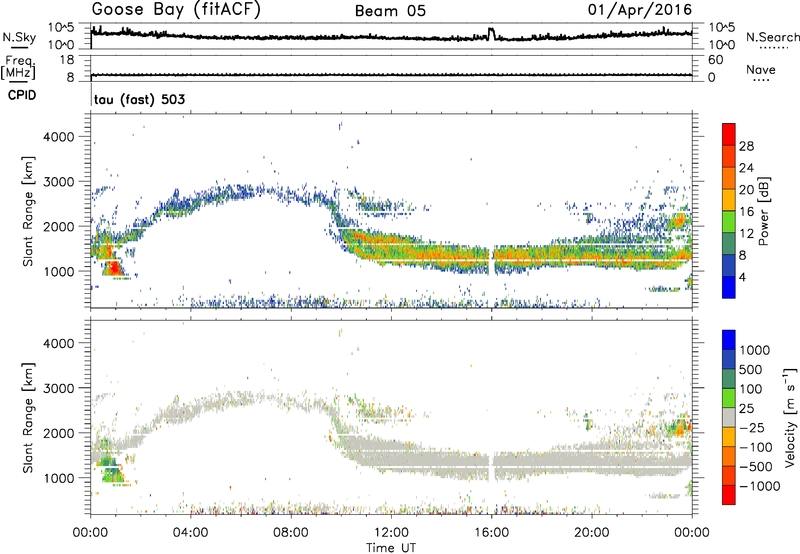800x554 pixels.
Task: Click the '3000' tick in the power panel
Action: 59,182
